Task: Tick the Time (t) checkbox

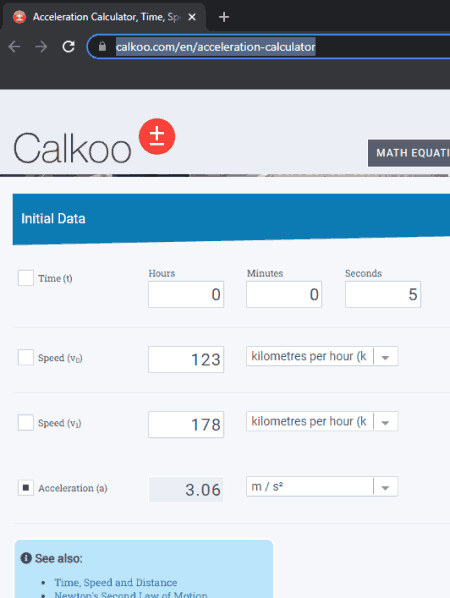Action: 26,278
